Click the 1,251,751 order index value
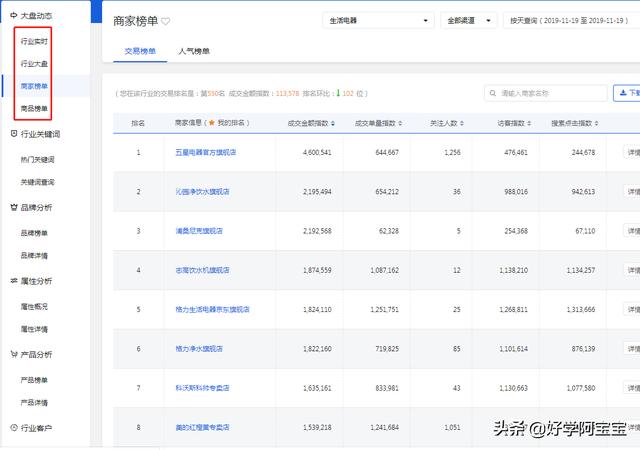640x450 pixels. (384, 310)
